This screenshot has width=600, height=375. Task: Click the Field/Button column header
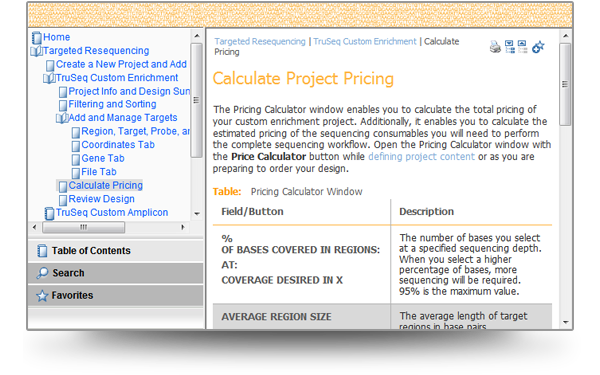coord(253,212)
